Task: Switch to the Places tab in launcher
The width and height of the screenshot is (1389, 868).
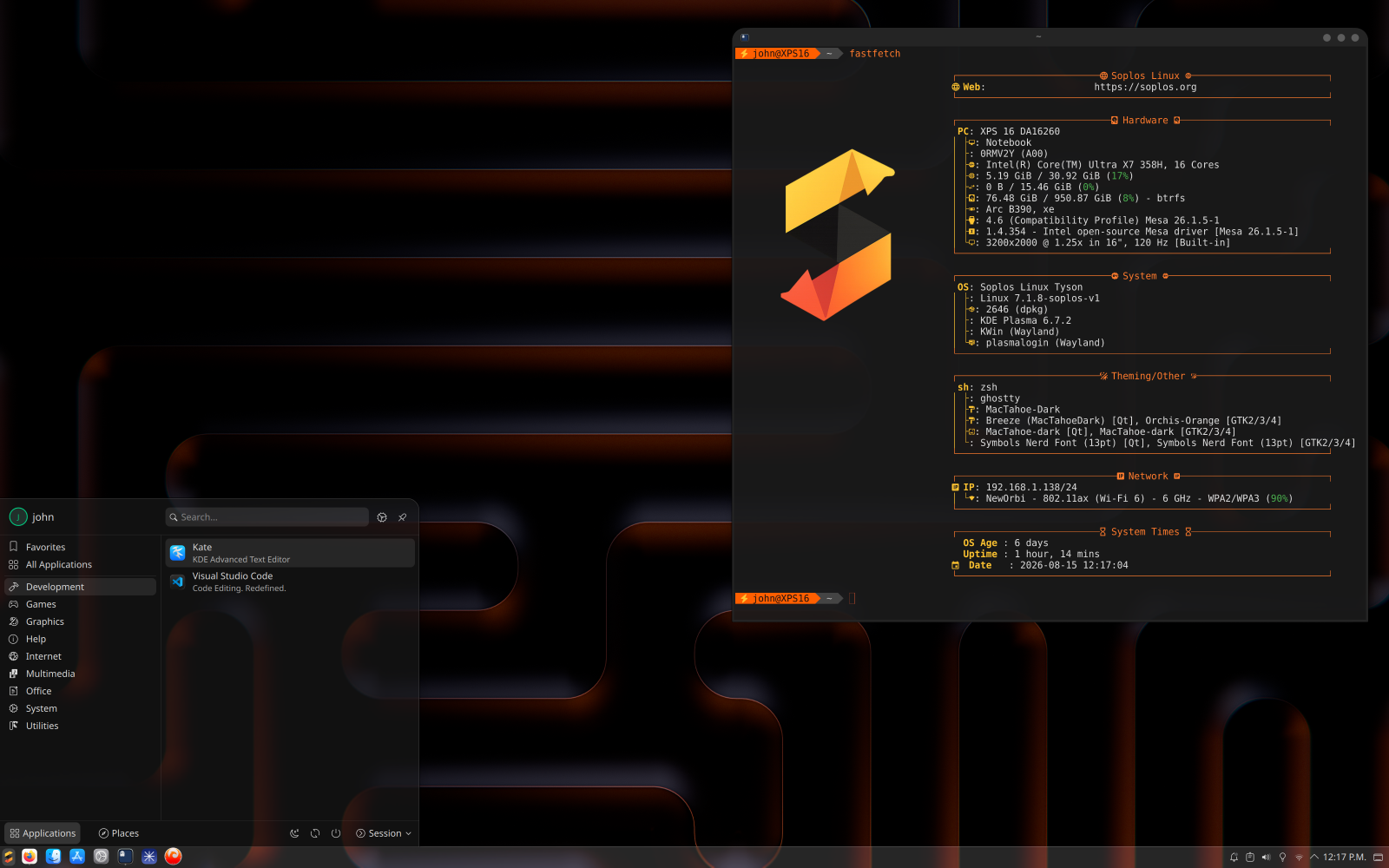Action: pos(119,833)
